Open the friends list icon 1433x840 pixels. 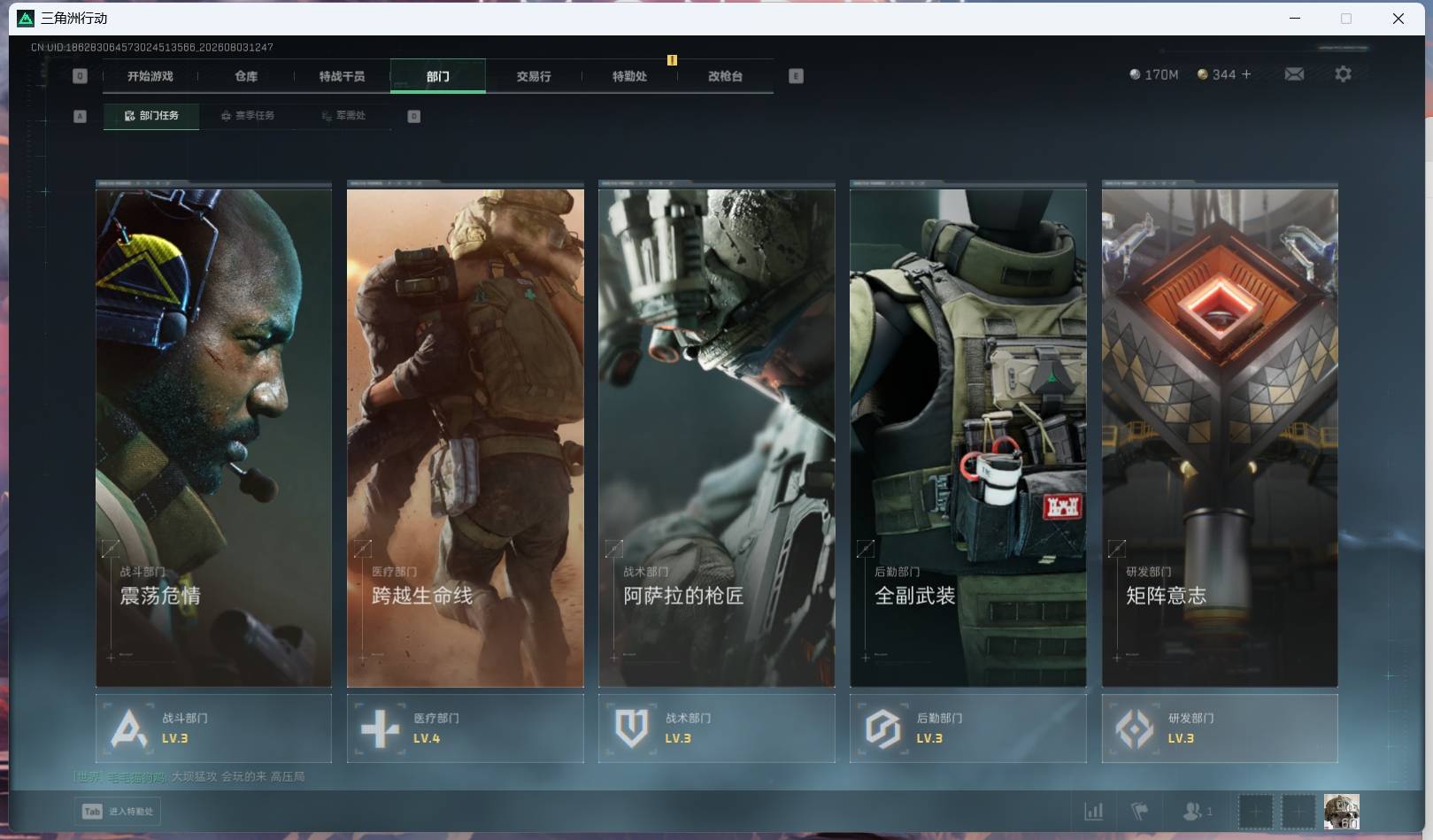[x=1198, y=811]
